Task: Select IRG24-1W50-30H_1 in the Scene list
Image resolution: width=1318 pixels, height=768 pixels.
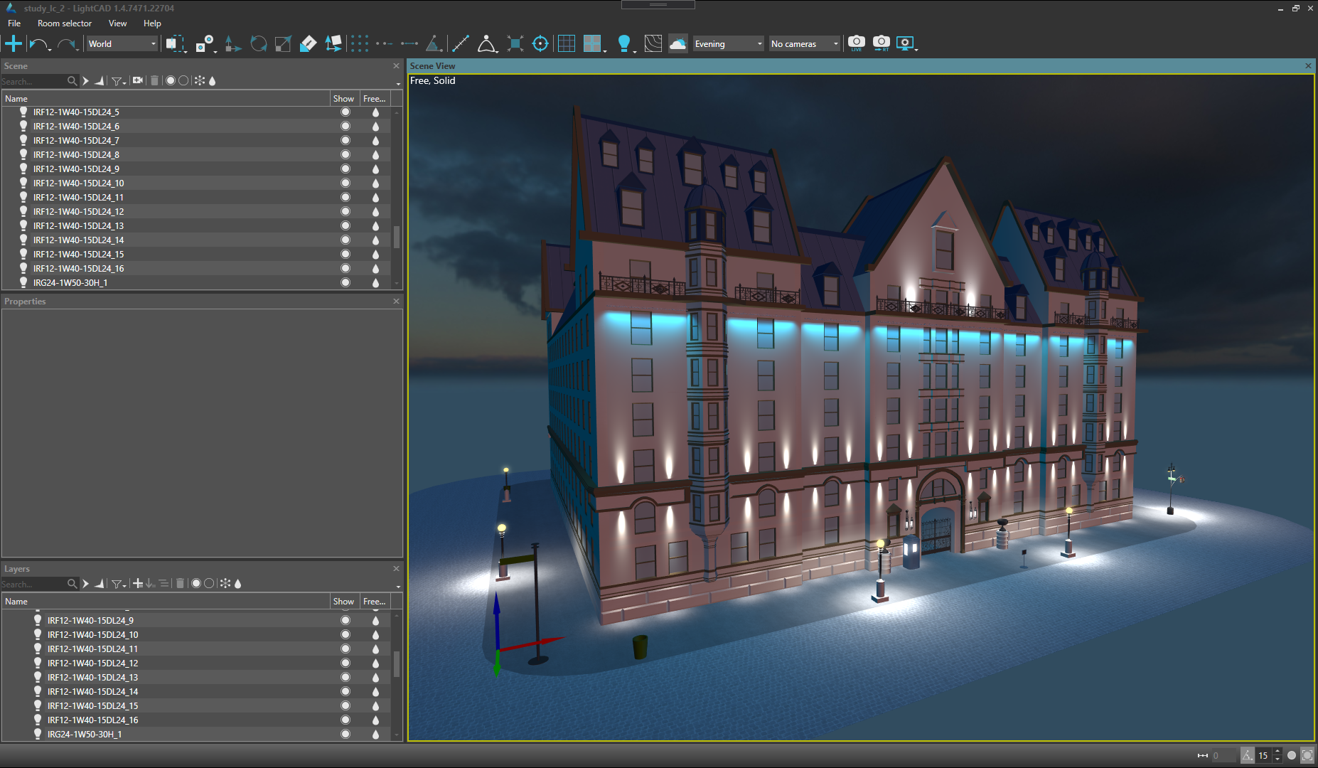Action: pyautogui.click(x=70, y=283)
